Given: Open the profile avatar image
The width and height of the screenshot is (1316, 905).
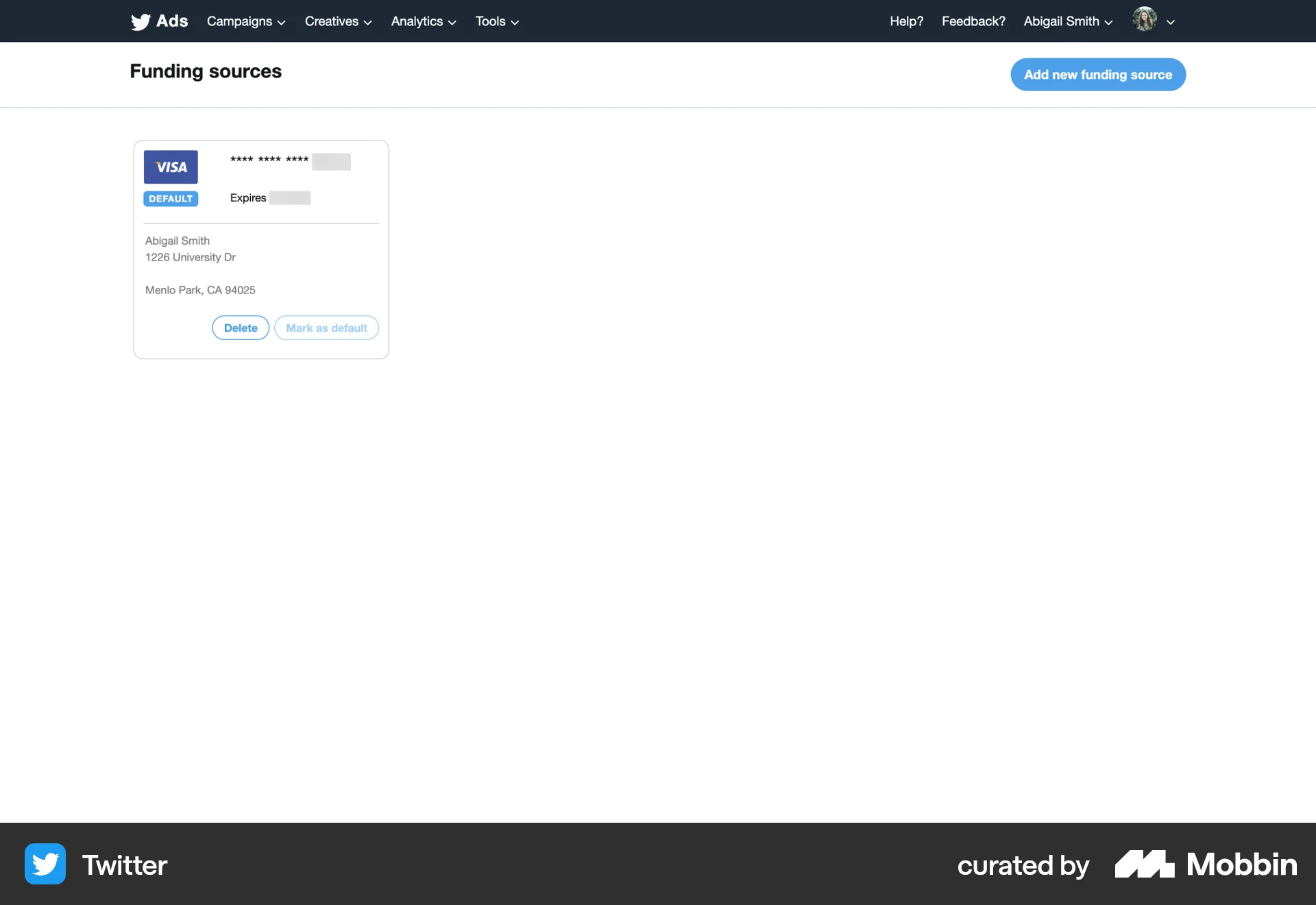Looking at the screenshot, I should (1144, 21).
